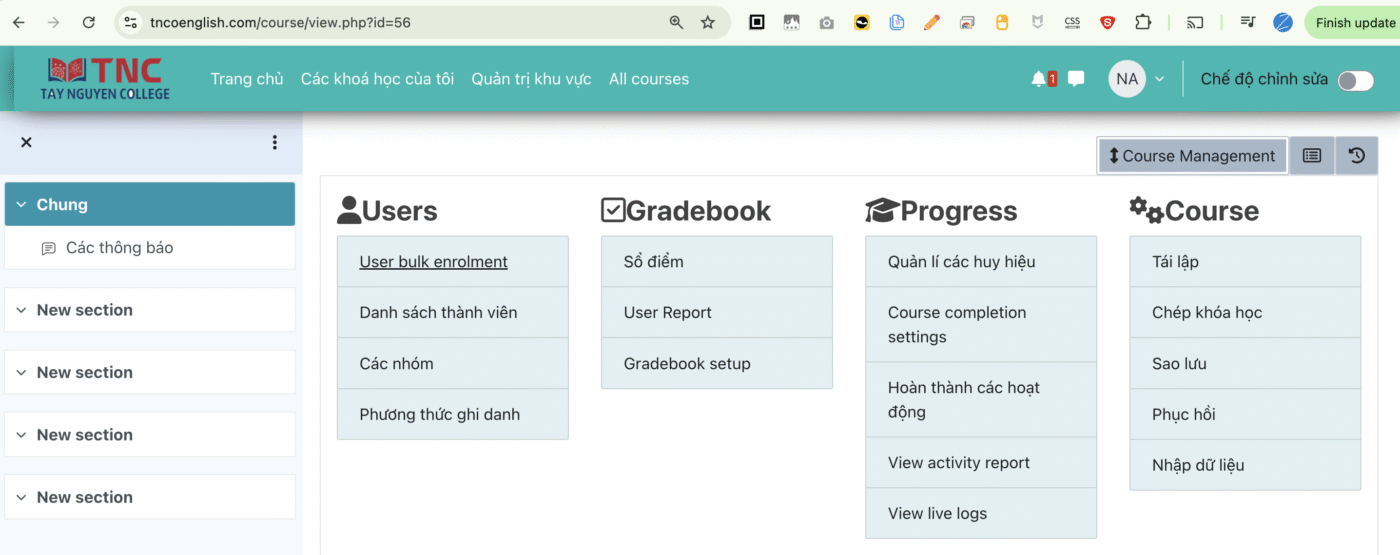Image resolution: width=1400 pixels, height=555 pixels.
Task: Reload the page in browser
Action: 89,22
